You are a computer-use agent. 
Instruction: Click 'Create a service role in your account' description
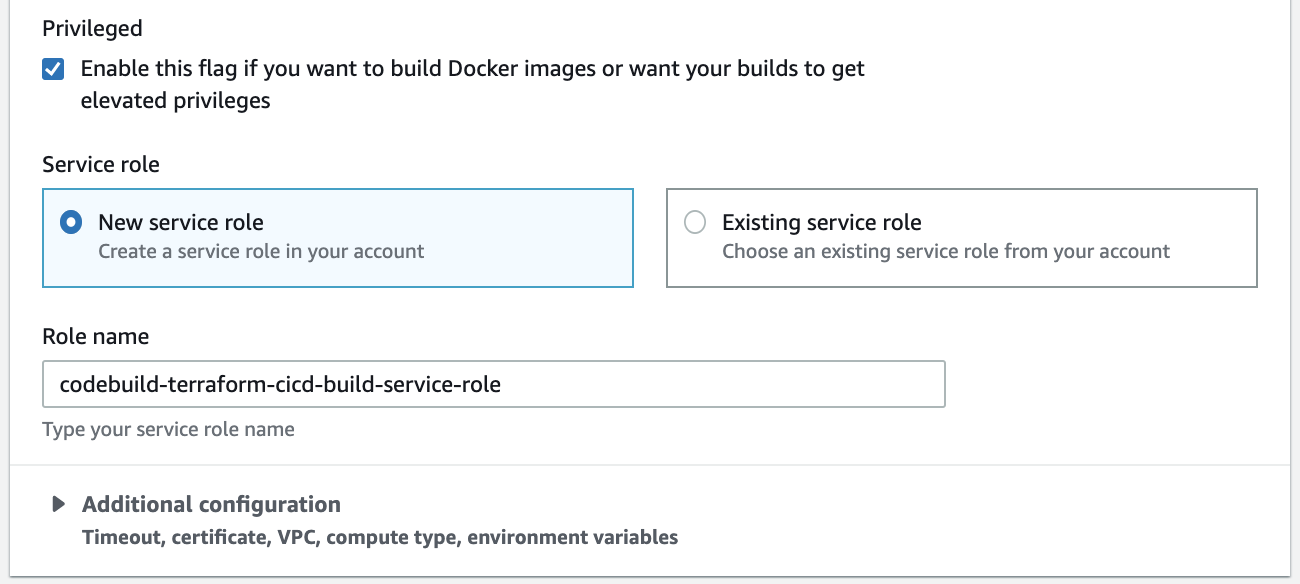(x=261, y=251)
